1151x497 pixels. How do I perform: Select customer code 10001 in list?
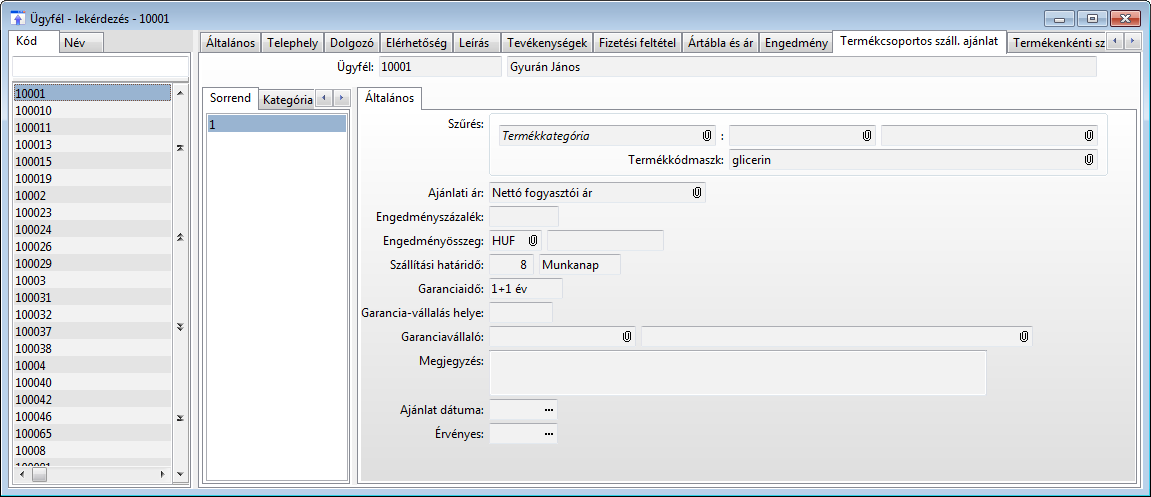click(x=92, y=93)
